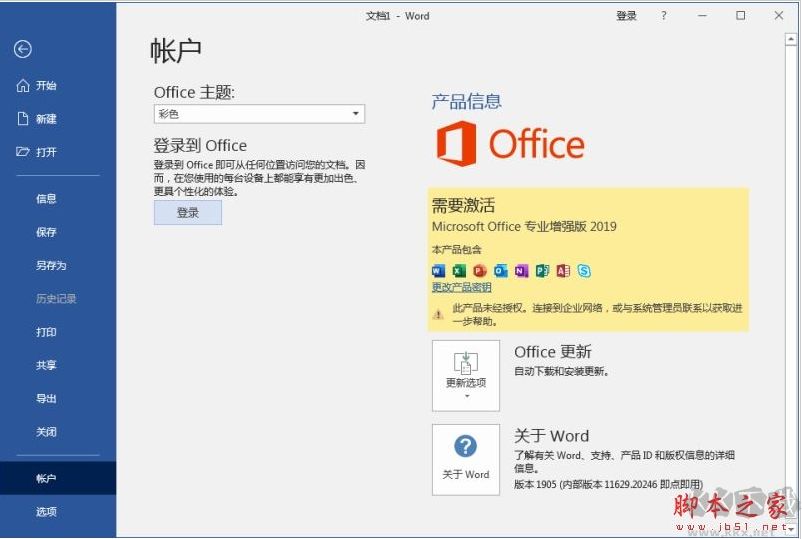Click the open folder icon beside 打开
Screen dimensions: 802x539
[23, 152]
